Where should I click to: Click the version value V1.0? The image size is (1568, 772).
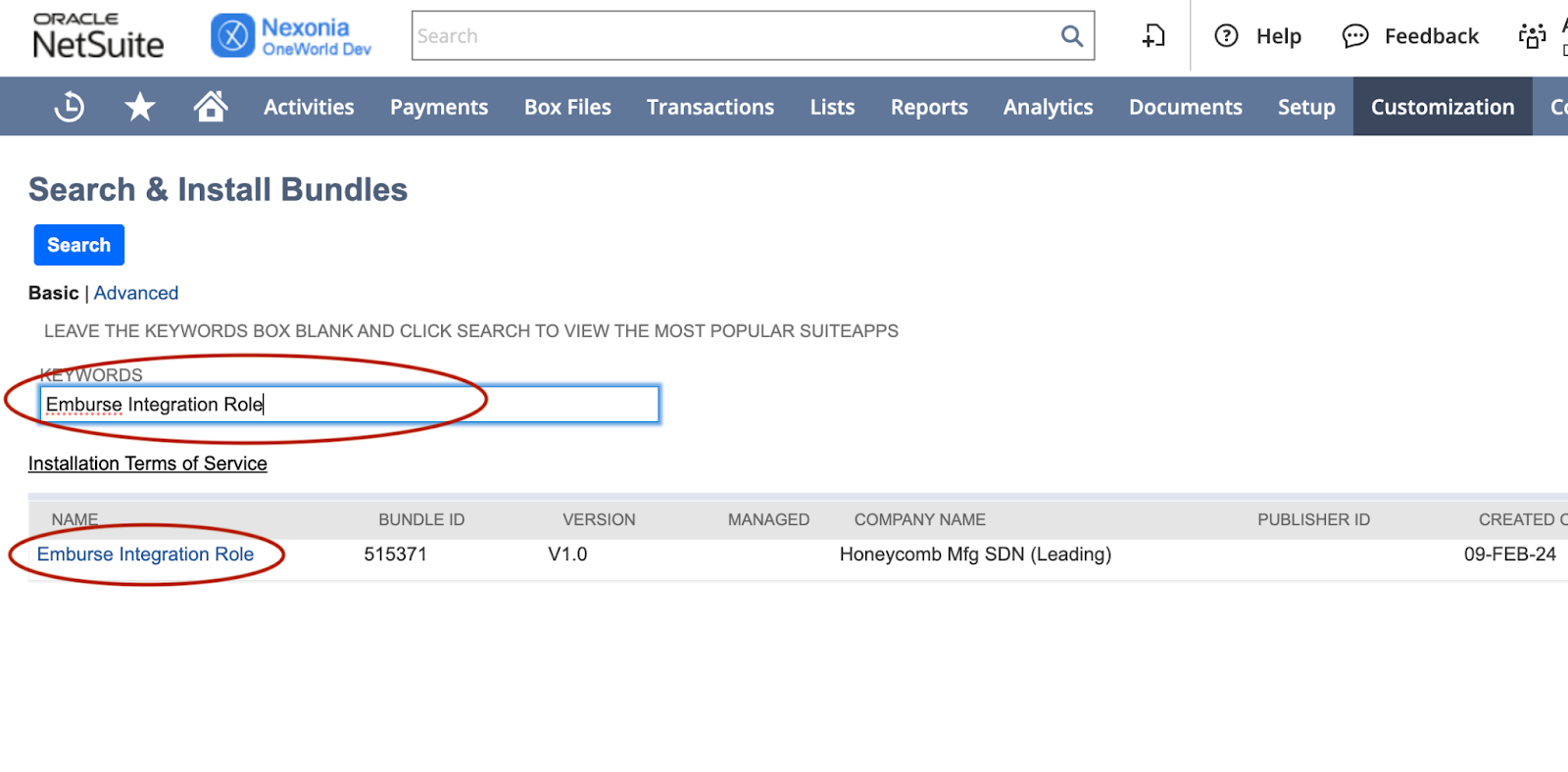coord(567,555)
